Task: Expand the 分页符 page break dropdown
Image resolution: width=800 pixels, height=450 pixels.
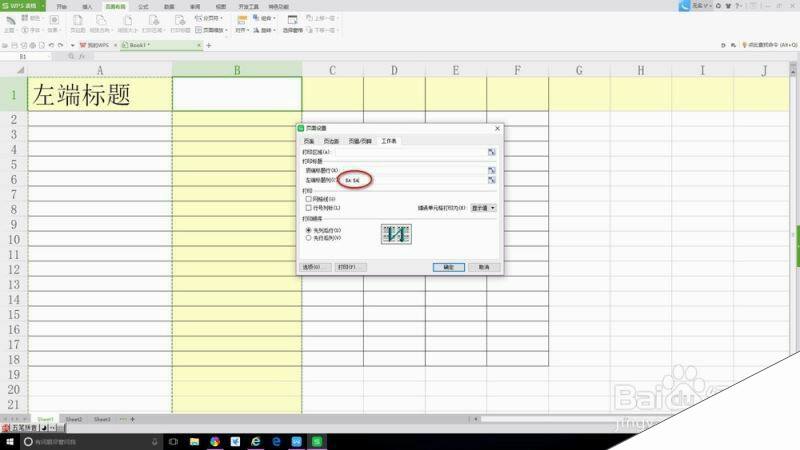Action: click(212, 17)
